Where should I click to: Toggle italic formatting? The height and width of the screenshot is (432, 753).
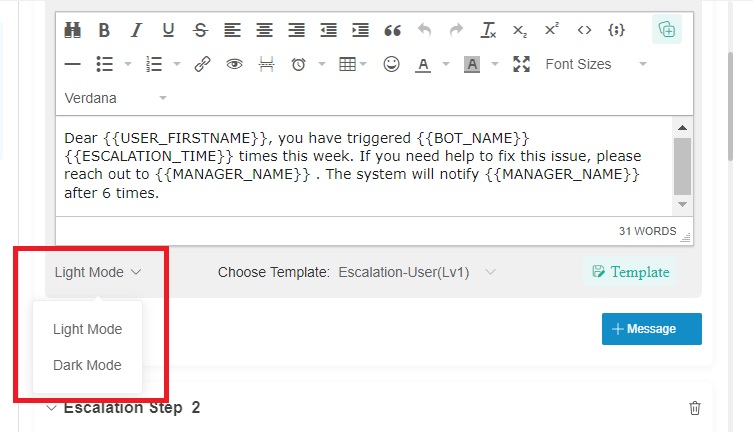click(x=136, y=30)
